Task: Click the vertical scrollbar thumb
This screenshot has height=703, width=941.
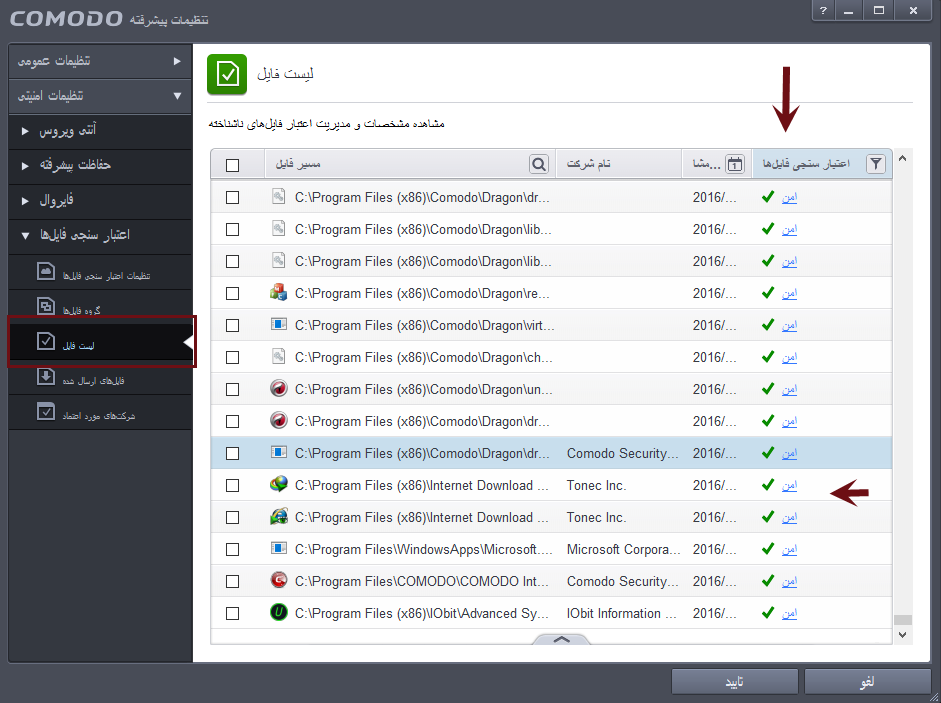Action: coord(903,620)
